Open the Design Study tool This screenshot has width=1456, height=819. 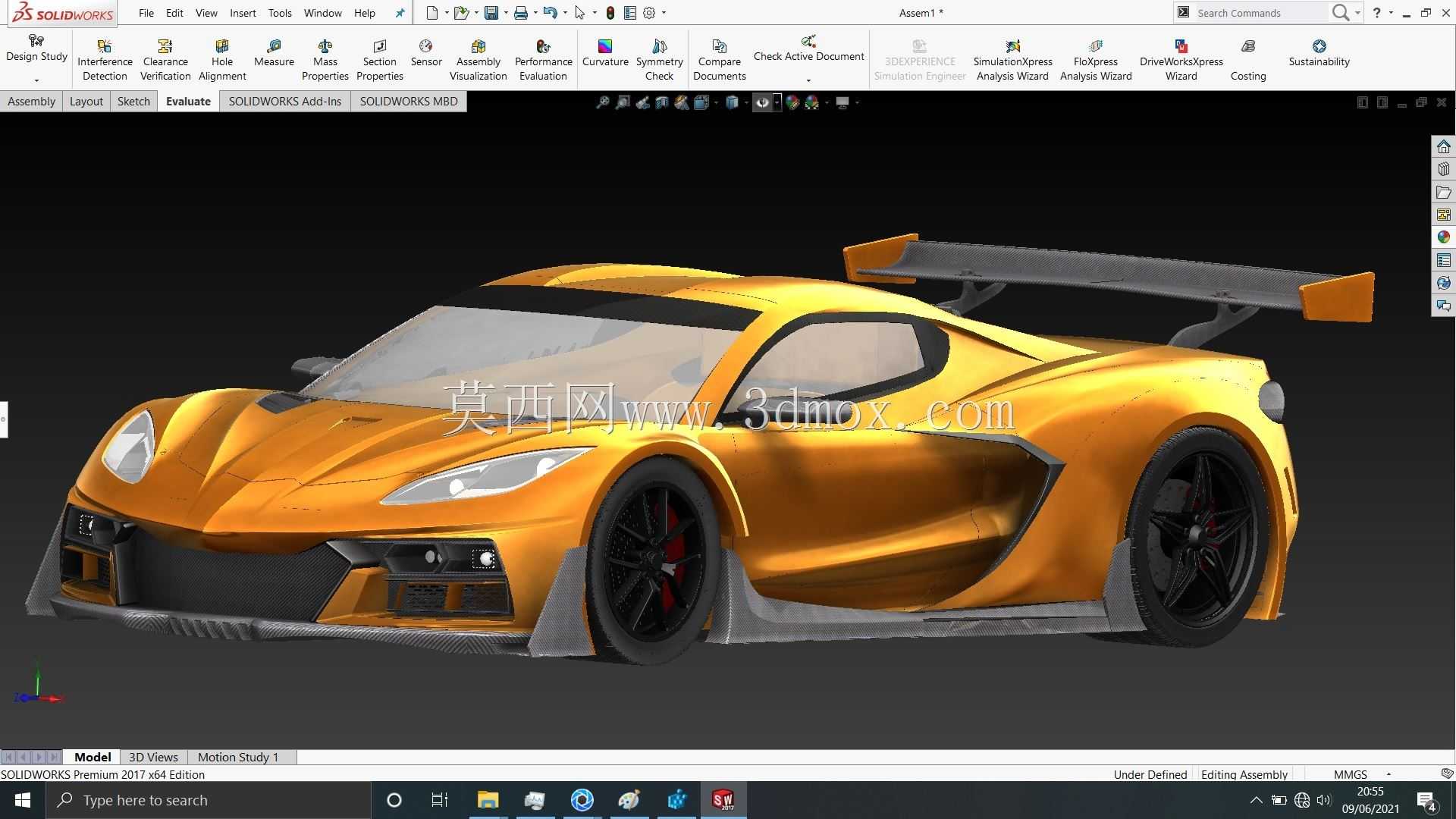36,49
